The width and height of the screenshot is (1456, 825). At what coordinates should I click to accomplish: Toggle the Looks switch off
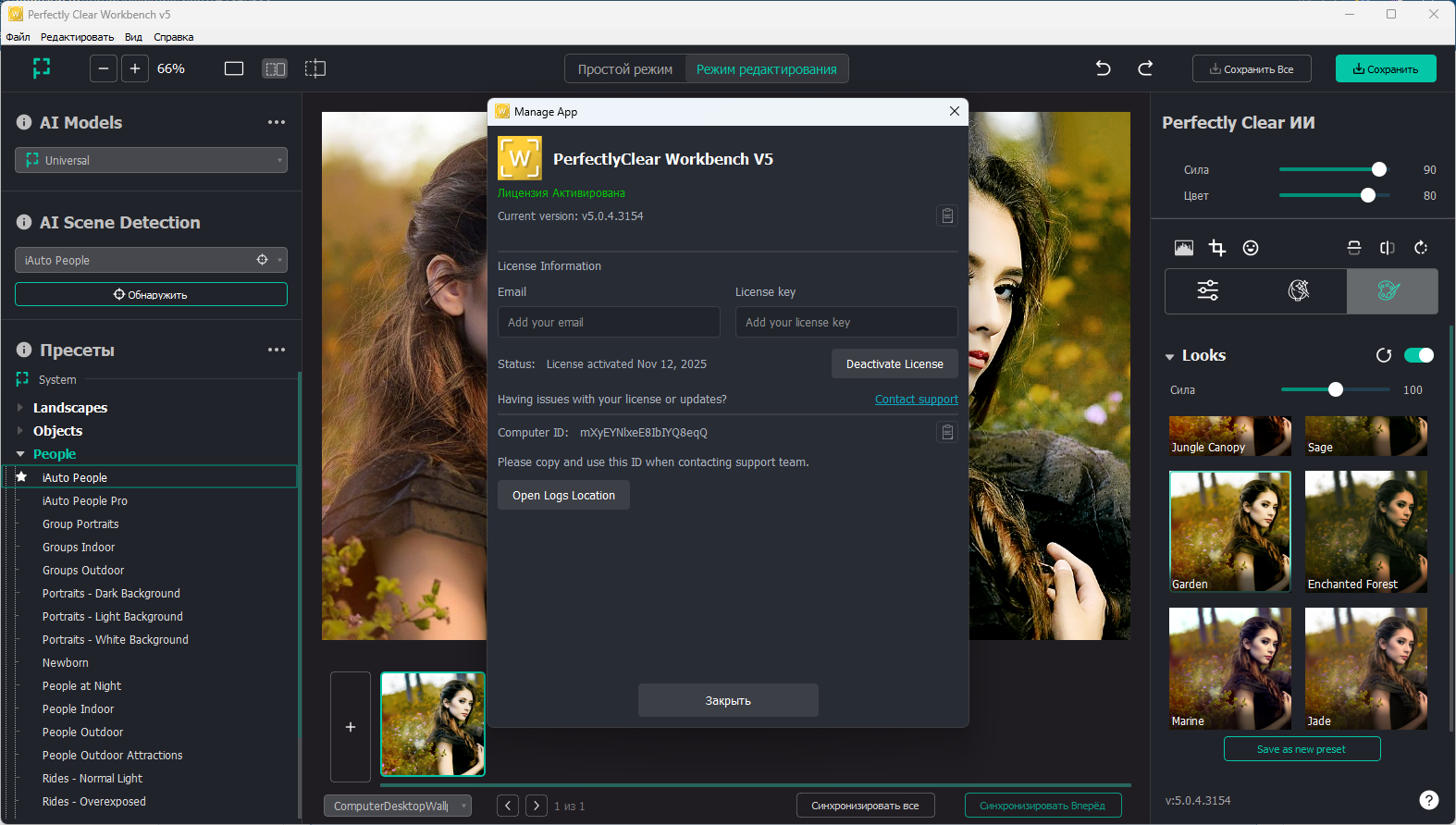click(1418, 356)
